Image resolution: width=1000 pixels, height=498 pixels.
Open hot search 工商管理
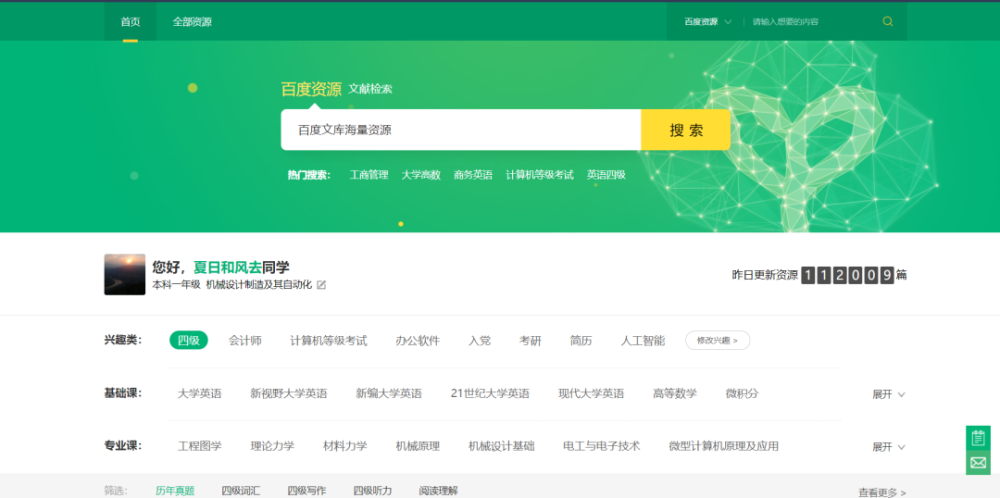(369, 175)
